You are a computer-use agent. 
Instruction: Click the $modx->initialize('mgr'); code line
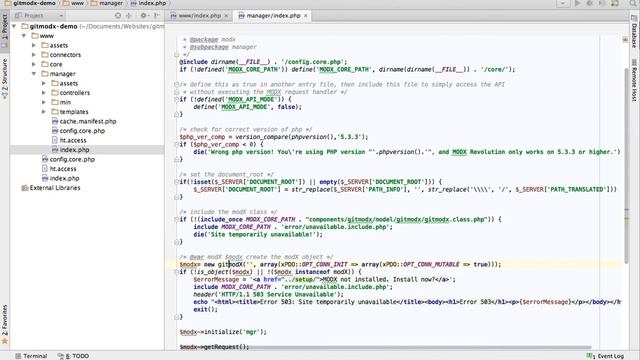pyautogui.click(x=223, y=332)
